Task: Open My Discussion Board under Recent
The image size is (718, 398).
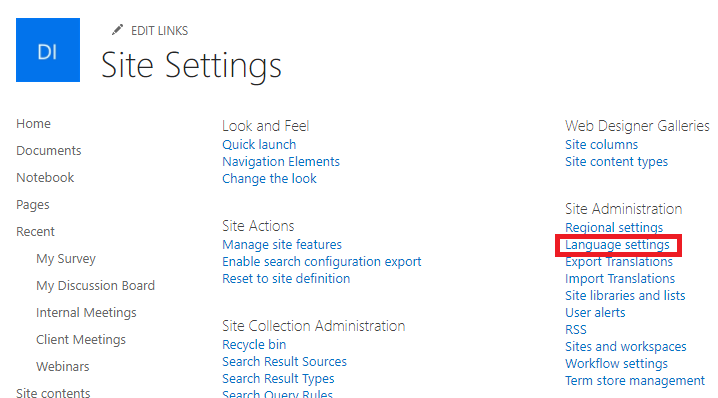Action: 95,286
